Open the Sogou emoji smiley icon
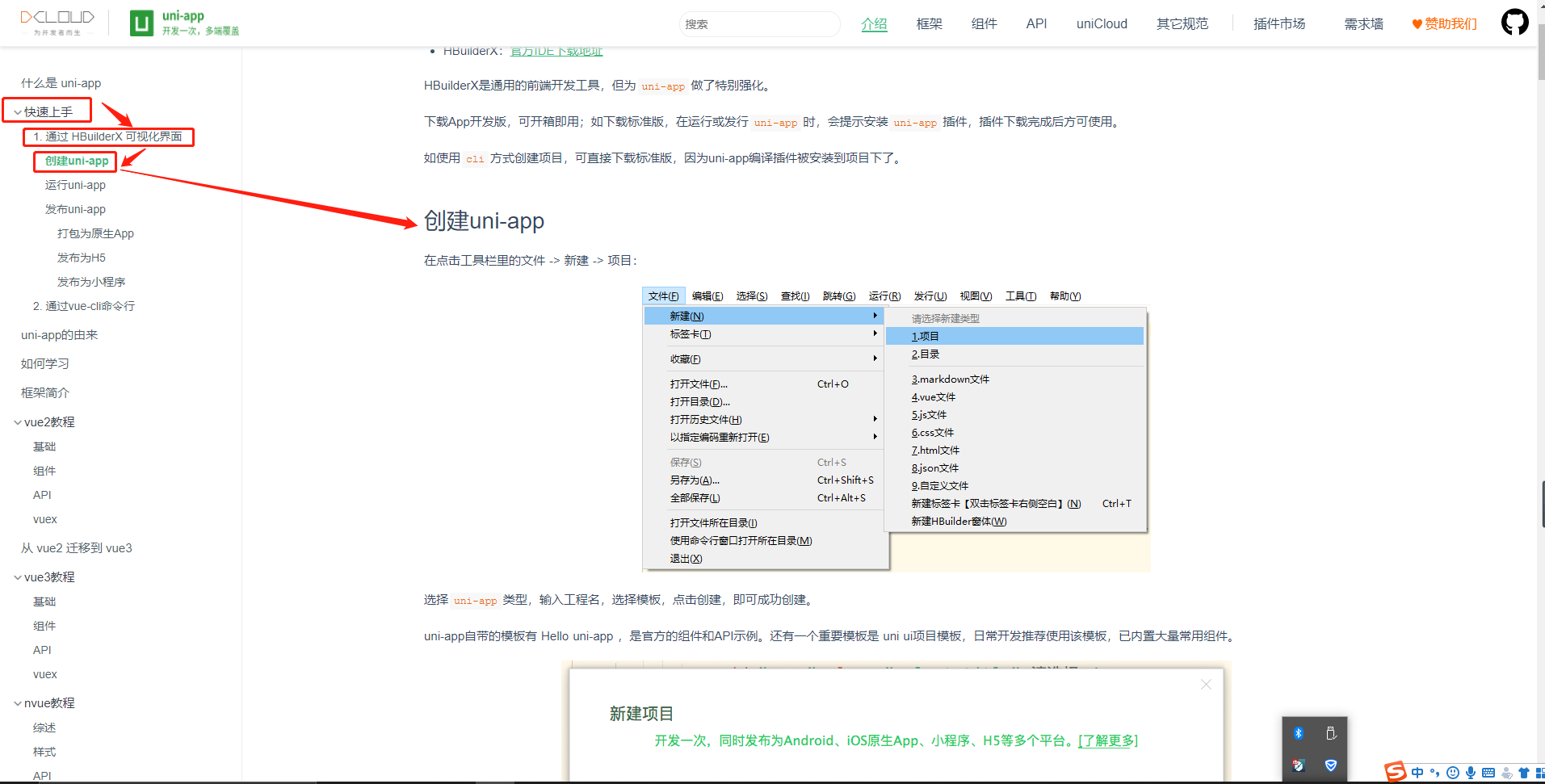Viewport: 1545px width, 784px height. click(1453, 773)
